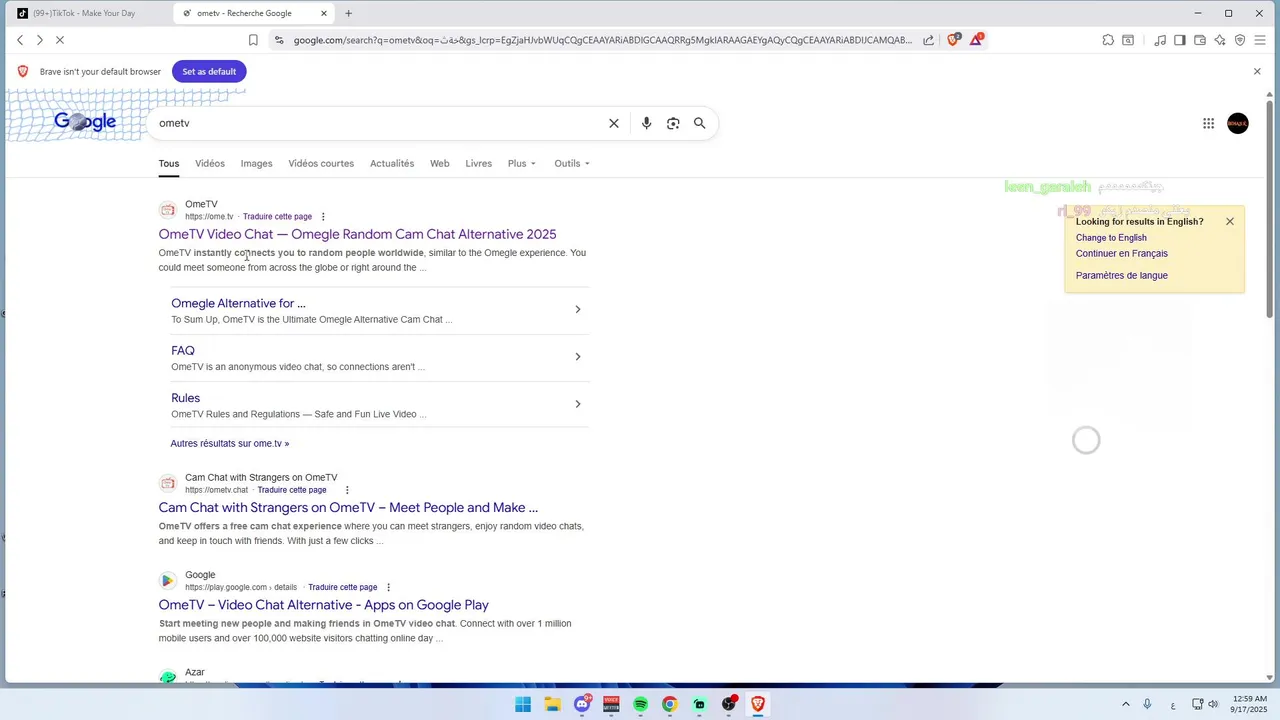The height and width of the screenshot is (720, 1280).
Task: Open the Google logo homepage link
Action: tap(85, 122)
